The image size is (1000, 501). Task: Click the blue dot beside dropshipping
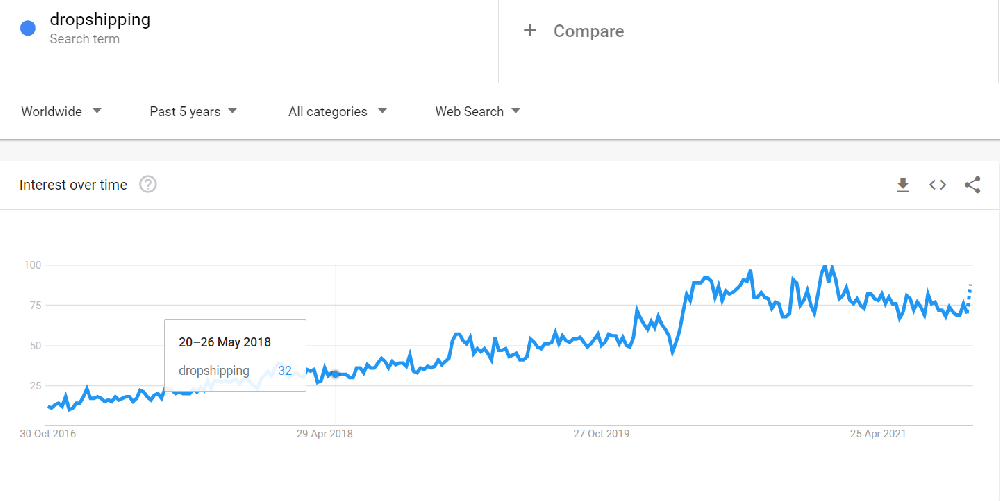[x=27, y=29]
